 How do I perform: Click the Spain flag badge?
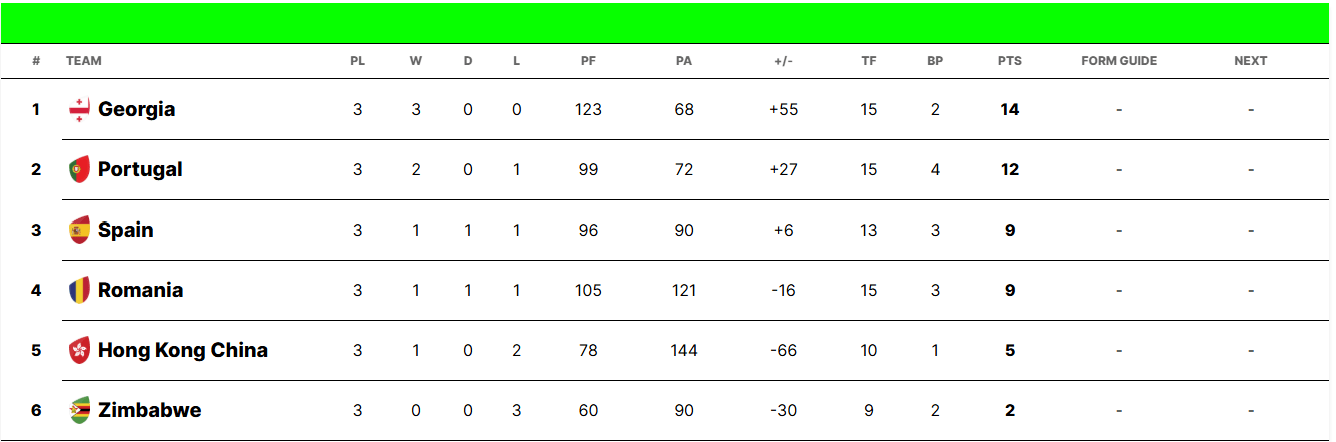click(79, 230)
